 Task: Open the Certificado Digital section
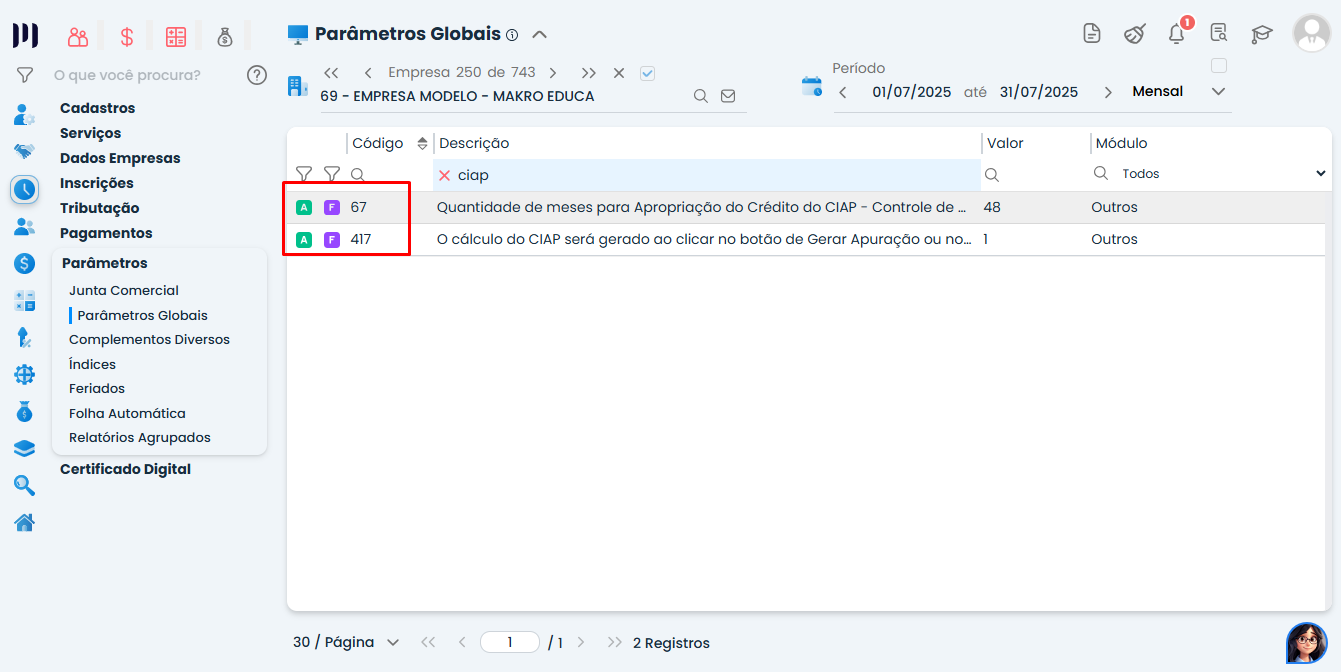coord(125,469)
